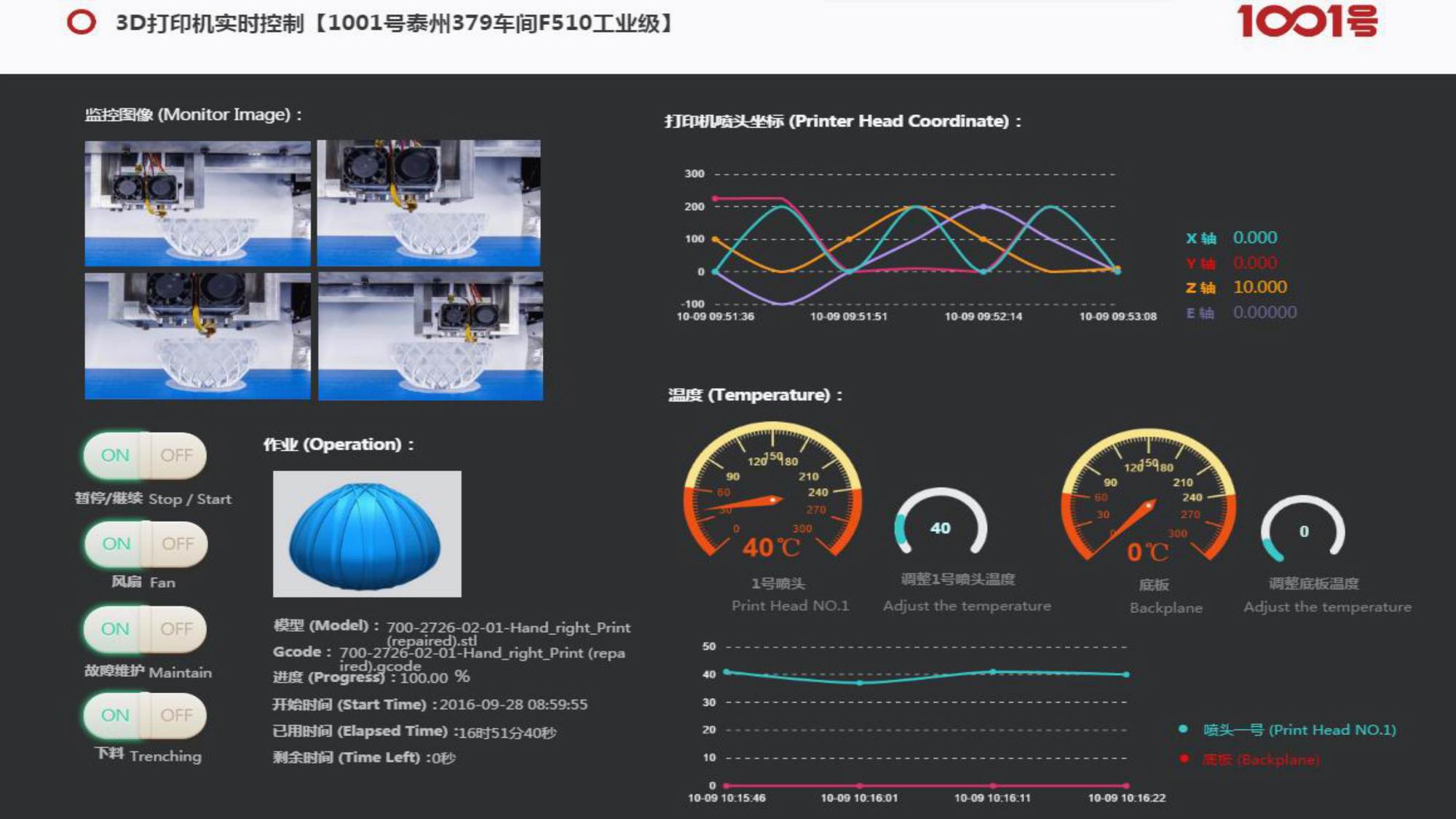The image size is (1456, 819).
Task: Toggle the Print Head NO.1 legend entry
Action: click(x=1287, y=729)
